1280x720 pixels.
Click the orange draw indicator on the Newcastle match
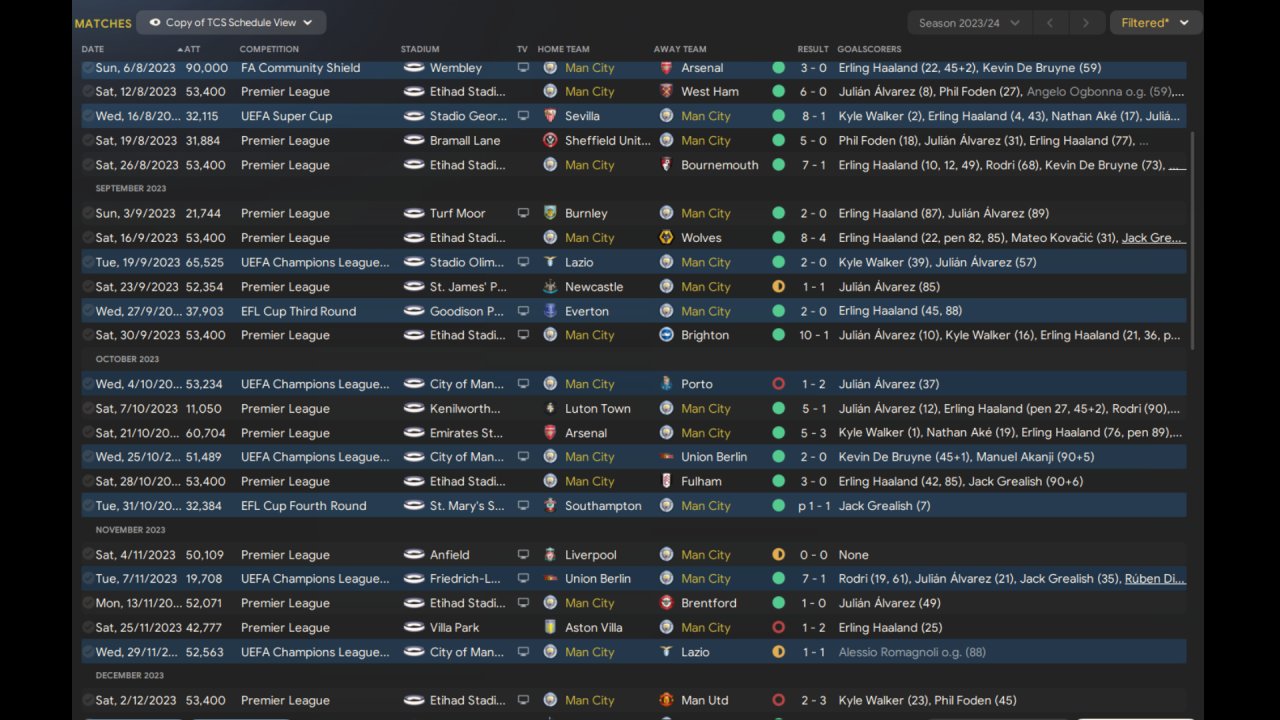tap(778, 287)
